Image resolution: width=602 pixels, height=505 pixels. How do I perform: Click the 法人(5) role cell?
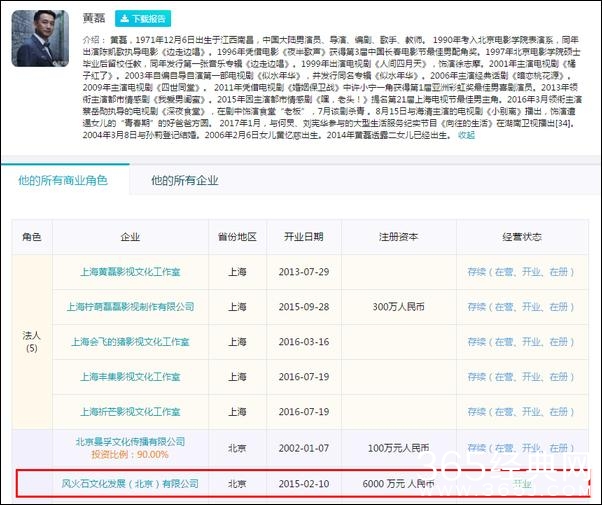31,342
